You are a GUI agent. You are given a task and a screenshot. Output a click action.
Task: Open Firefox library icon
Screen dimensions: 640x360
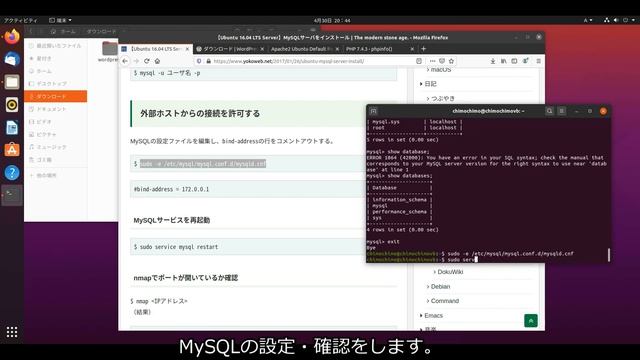(504, 61)
